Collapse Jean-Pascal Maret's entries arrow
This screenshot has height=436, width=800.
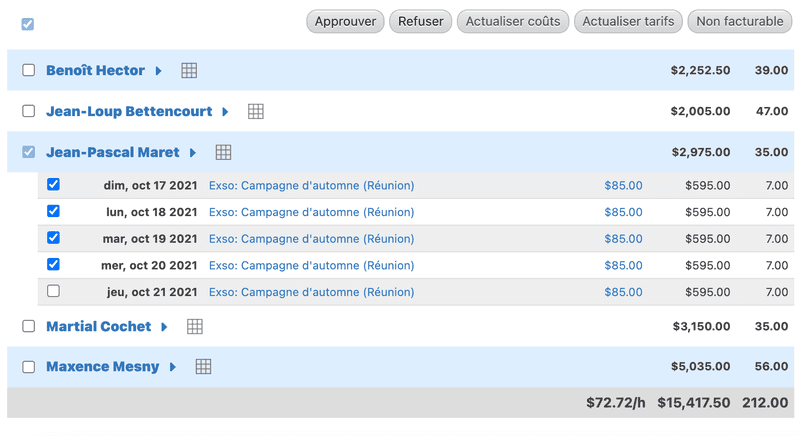click(193, 153)
